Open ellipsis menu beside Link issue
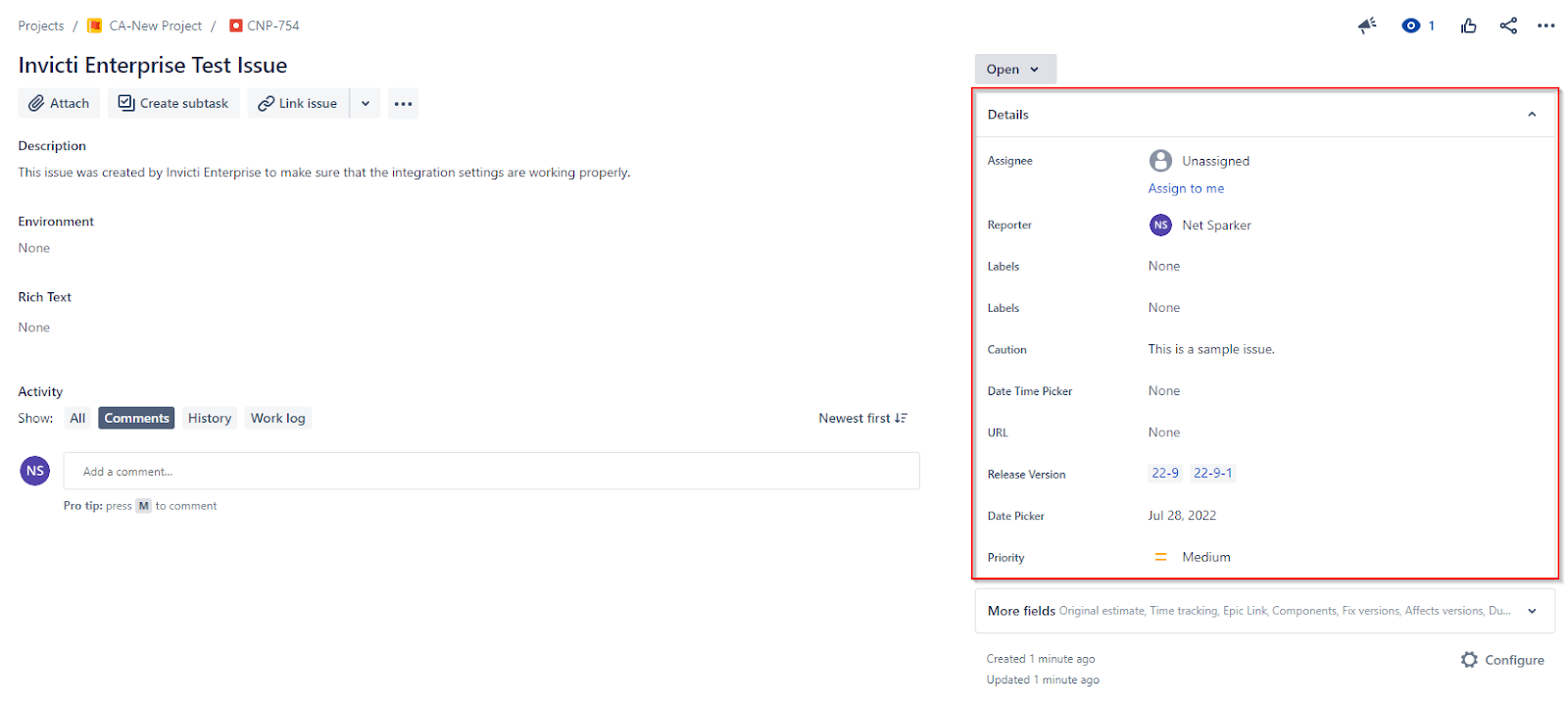Viewport: 1568px width, 710px height. 403,103
